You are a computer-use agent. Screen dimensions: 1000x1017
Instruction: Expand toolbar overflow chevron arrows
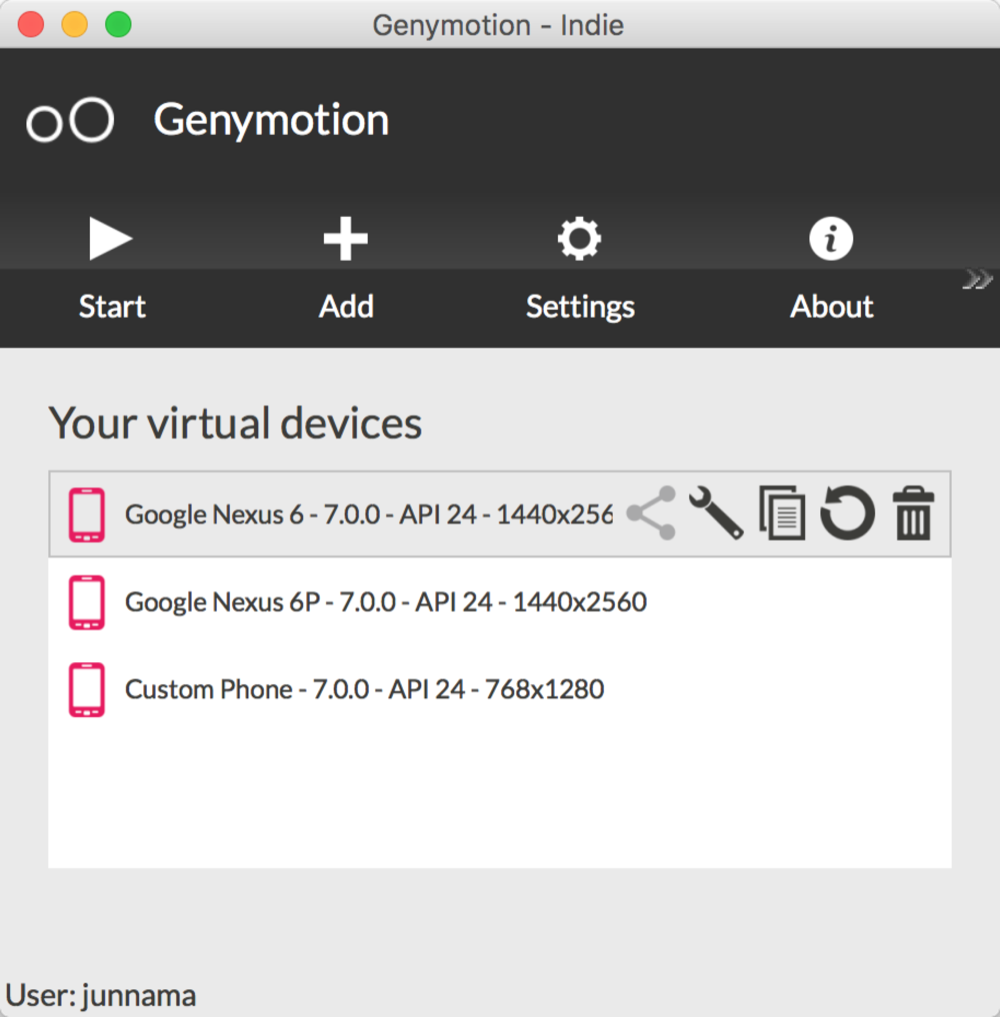coord(978,280)
